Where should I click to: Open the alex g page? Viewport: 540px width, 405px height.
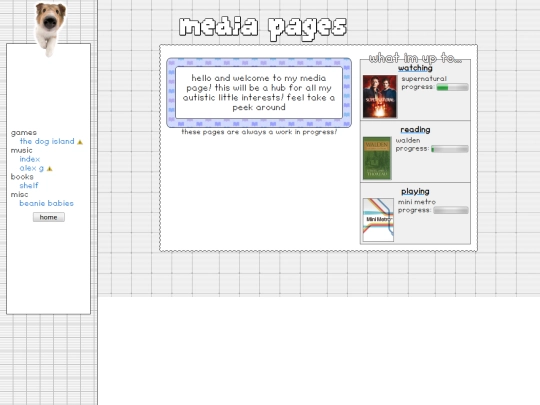click(32, 168)
